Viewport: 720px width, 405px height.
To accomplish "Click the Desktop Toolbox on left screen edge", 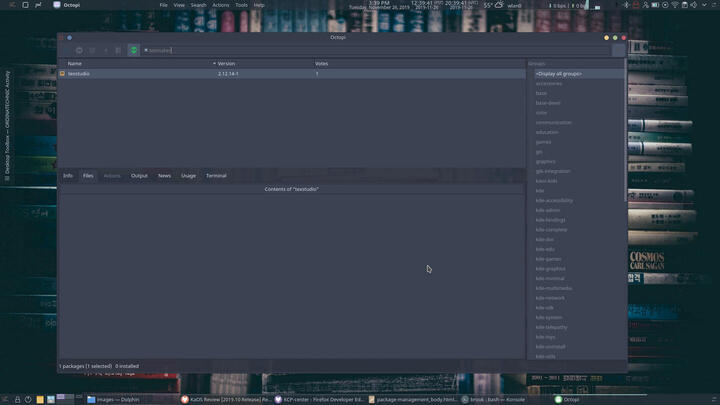I will 7,125.
